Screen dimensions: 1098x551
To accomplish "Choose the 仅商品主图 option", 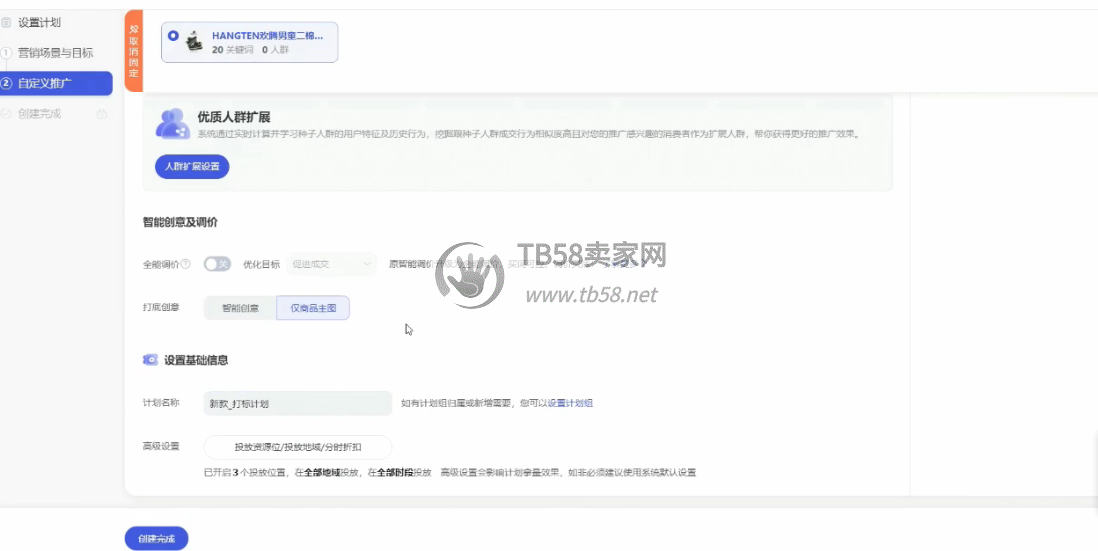I will click(x=313, y=308).
